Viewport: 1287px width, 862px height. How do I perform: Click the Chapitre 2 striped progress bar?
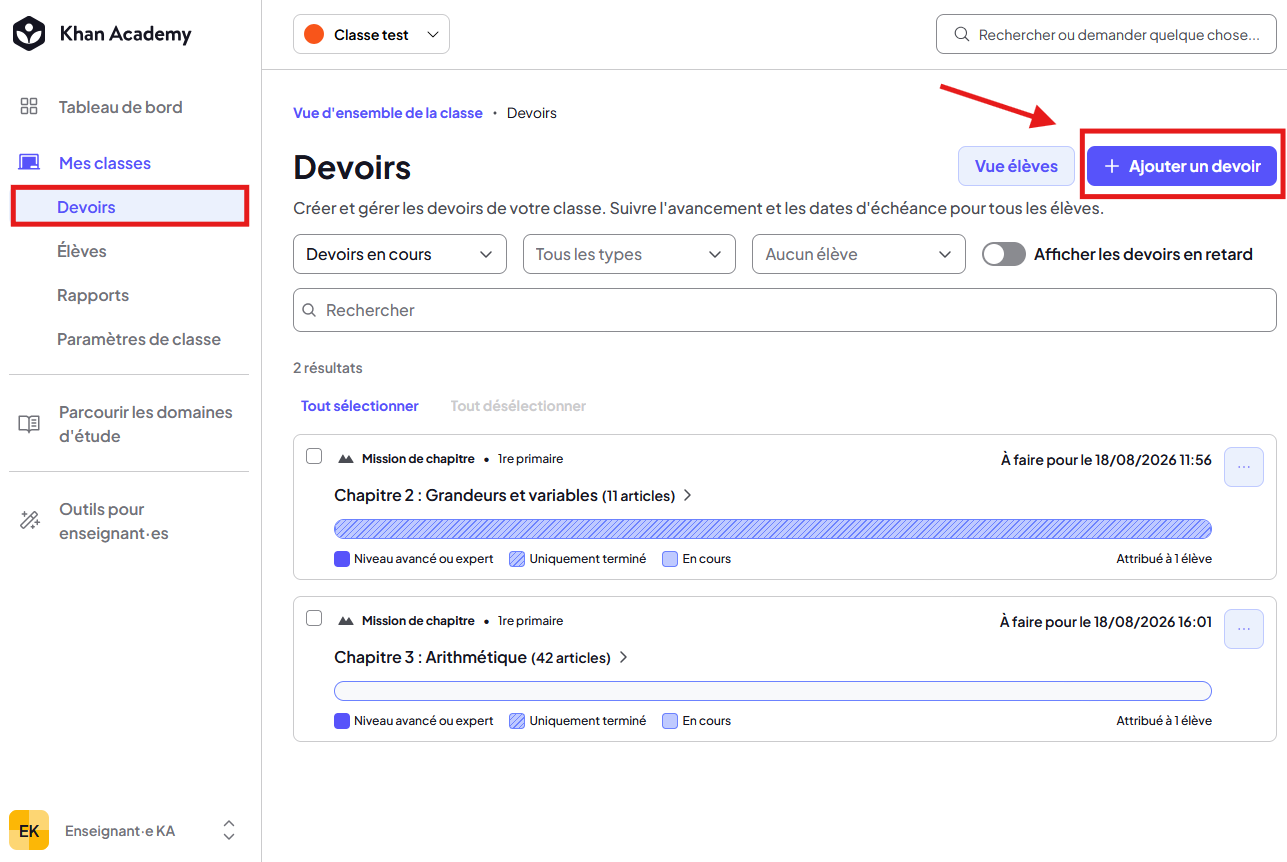(x=773, y=529)
